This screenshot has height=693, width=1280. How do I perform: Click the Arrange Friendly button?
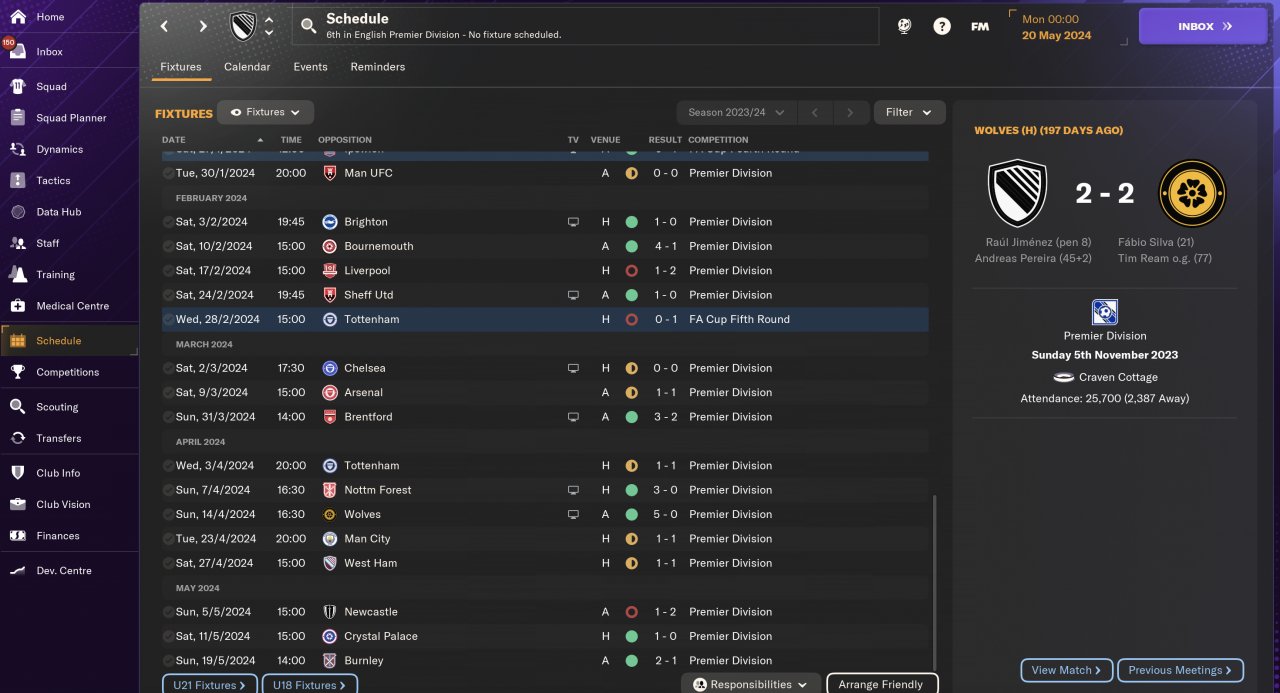(x=881, y=684)
